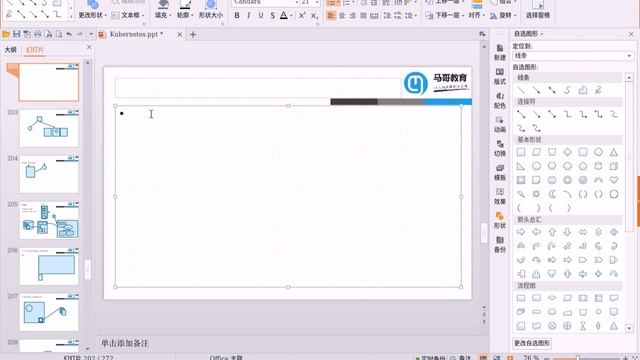The height and width of the screenshot is (360, 640).
Task: Select slide 207 thumbnail
Action: 49,312
